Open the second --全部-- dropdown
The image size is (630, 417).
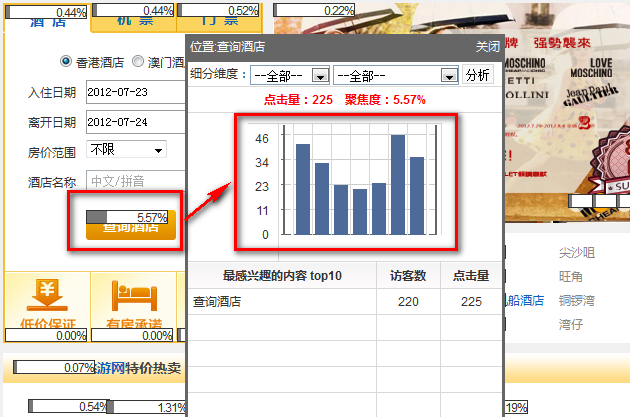point(396,75)
